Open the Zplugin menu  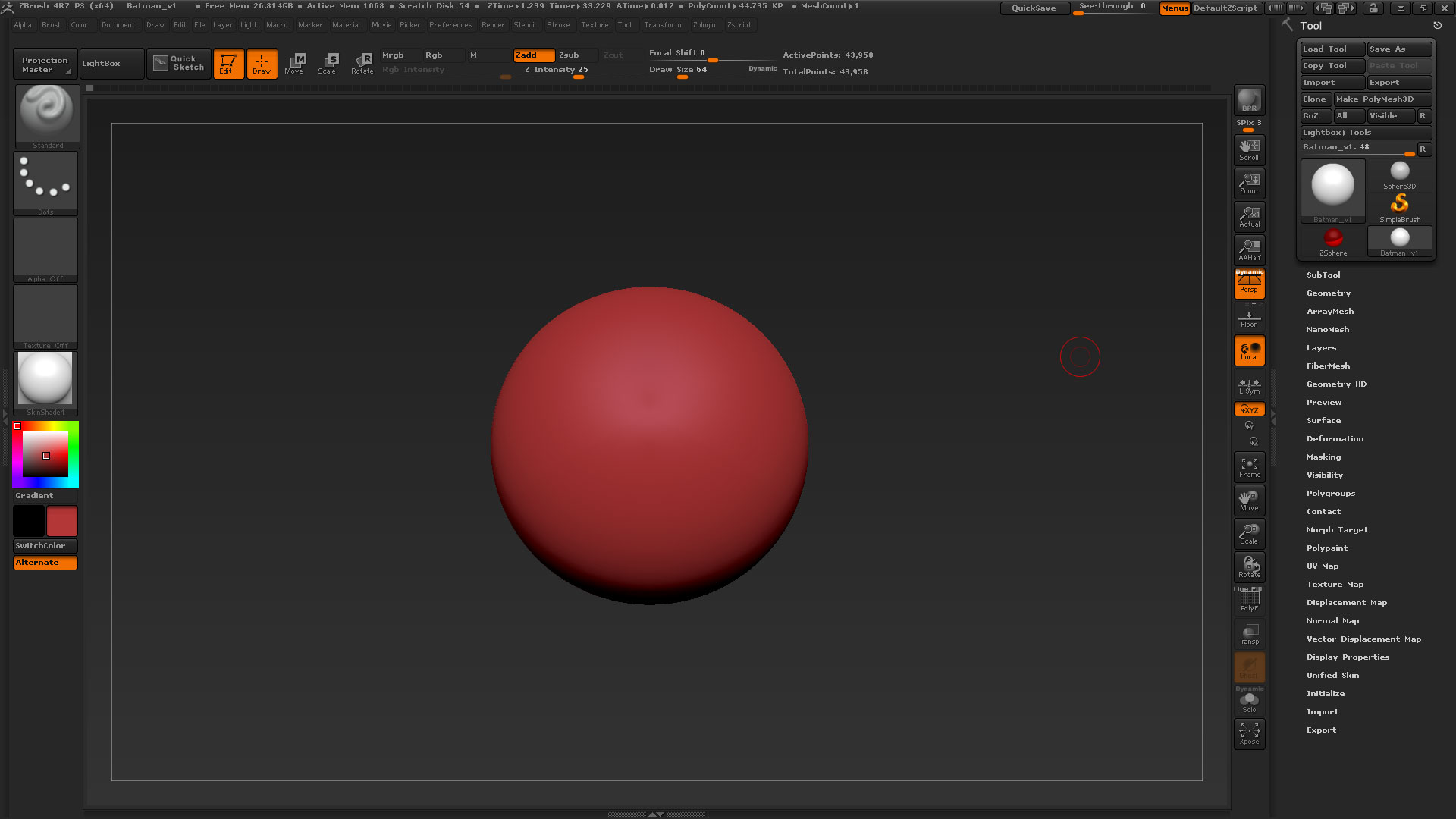(x=704, y=25)
